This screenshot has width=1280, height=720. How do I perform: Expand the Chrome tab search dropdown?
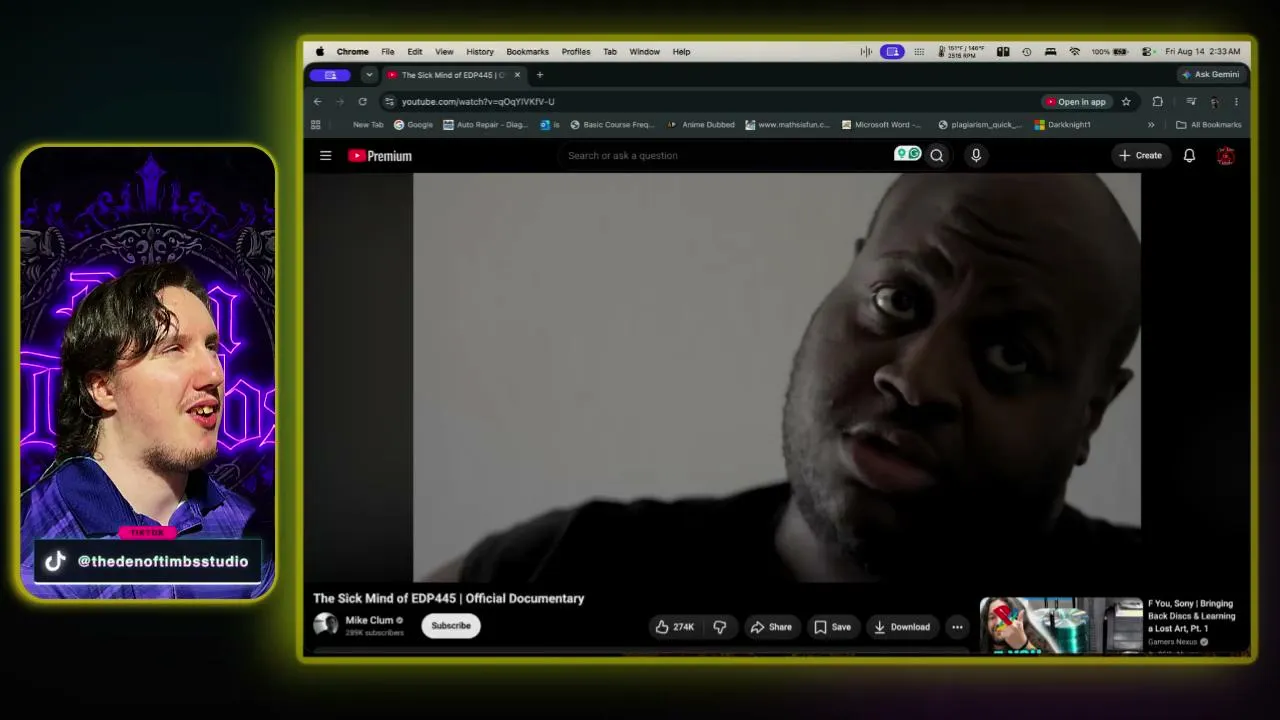(369, 75)
